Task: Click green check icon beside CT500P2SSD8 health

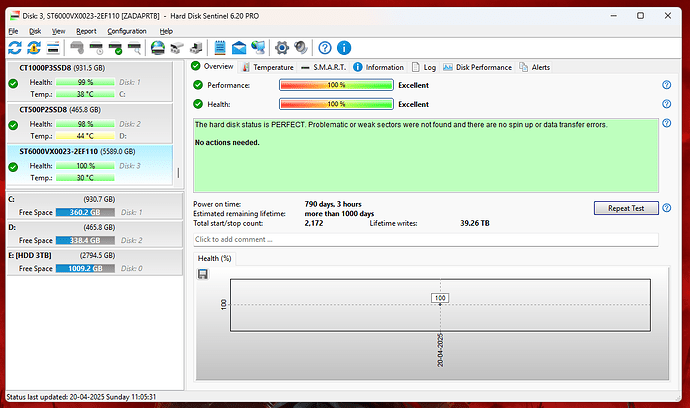Action: [x=13, y=125]
